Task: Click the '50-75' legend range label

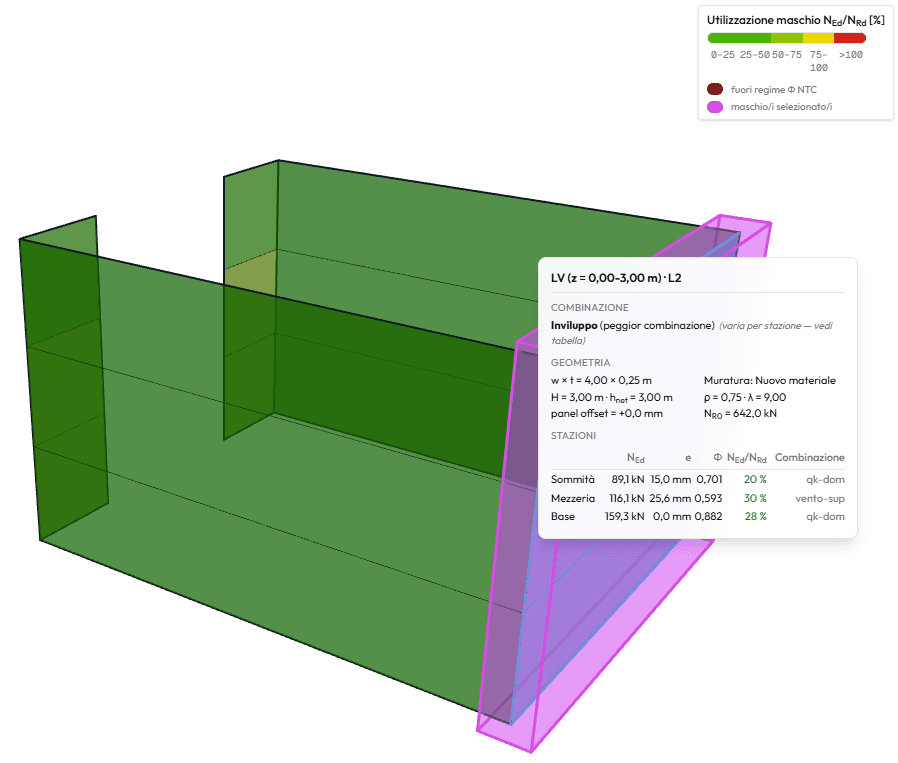Action: coord(787,55)
